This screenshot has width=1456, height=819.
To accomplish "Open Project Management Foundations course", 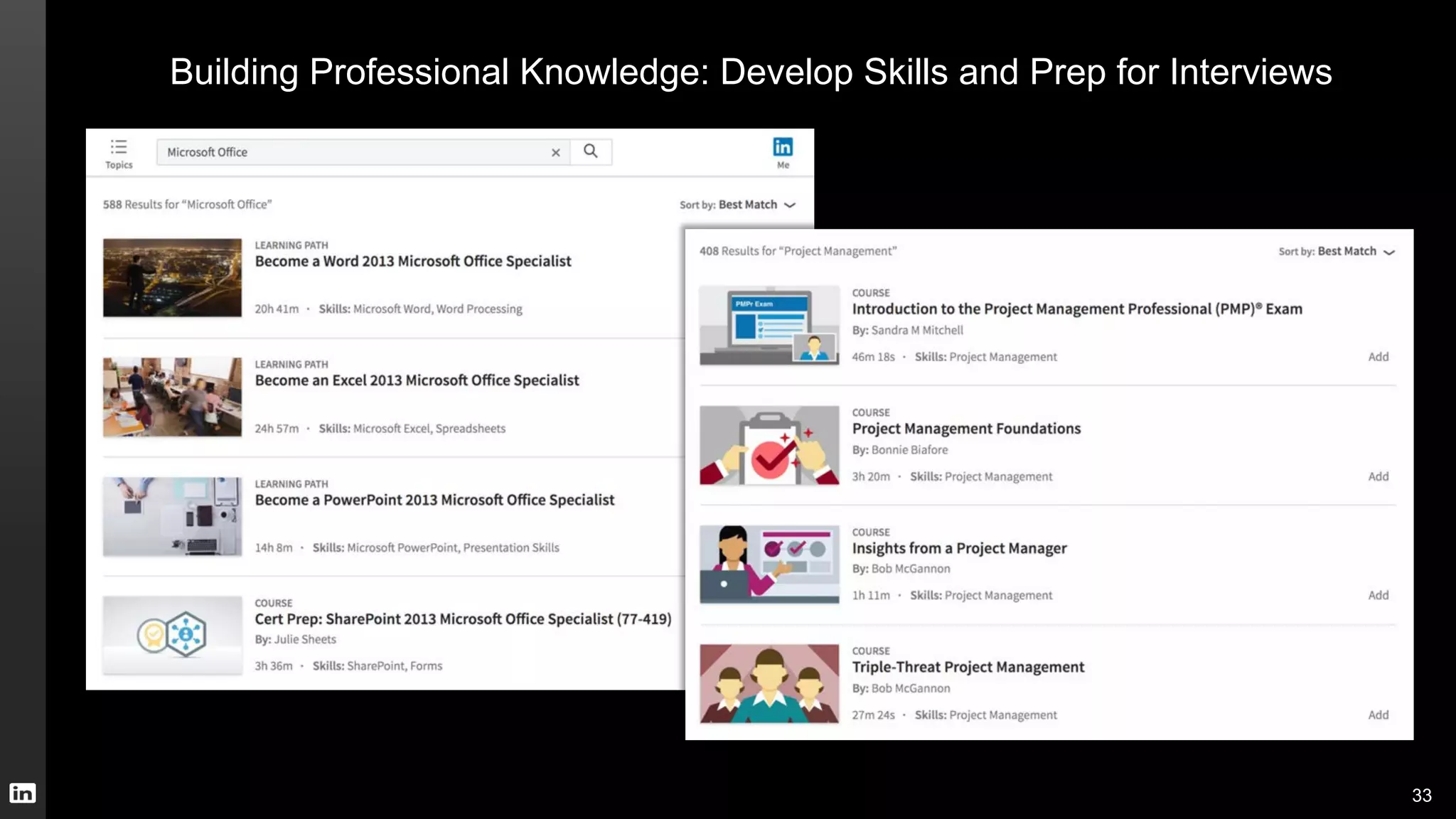I will pos(966,429).
